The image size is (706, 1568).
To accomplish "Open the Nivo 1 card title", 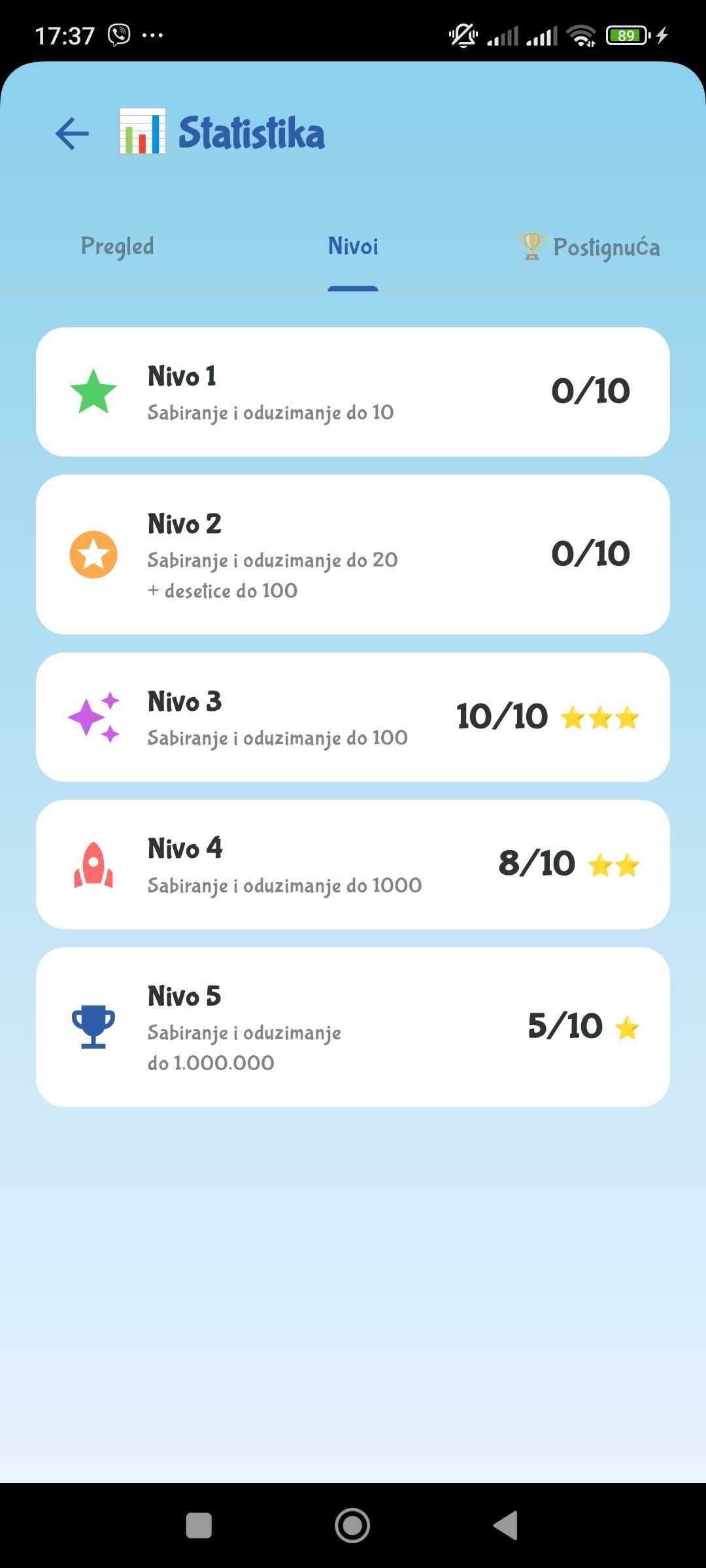I will coord(182,376).
